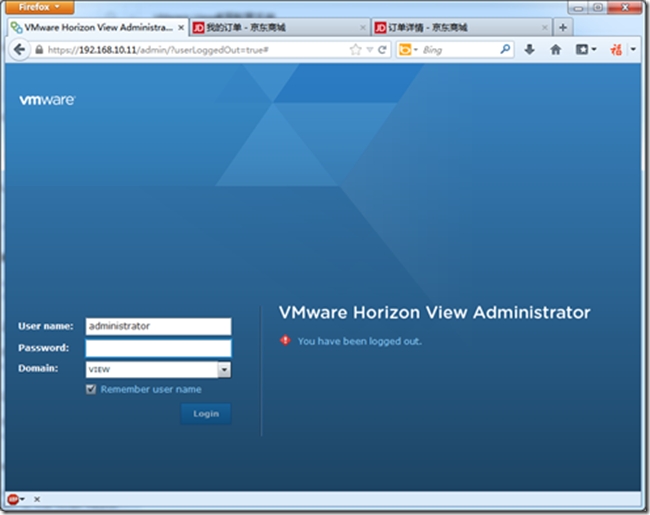Click the Adblock ABP icon in add-on bar
This screenshot has height=515, width=650.
[x=13, y=499]
